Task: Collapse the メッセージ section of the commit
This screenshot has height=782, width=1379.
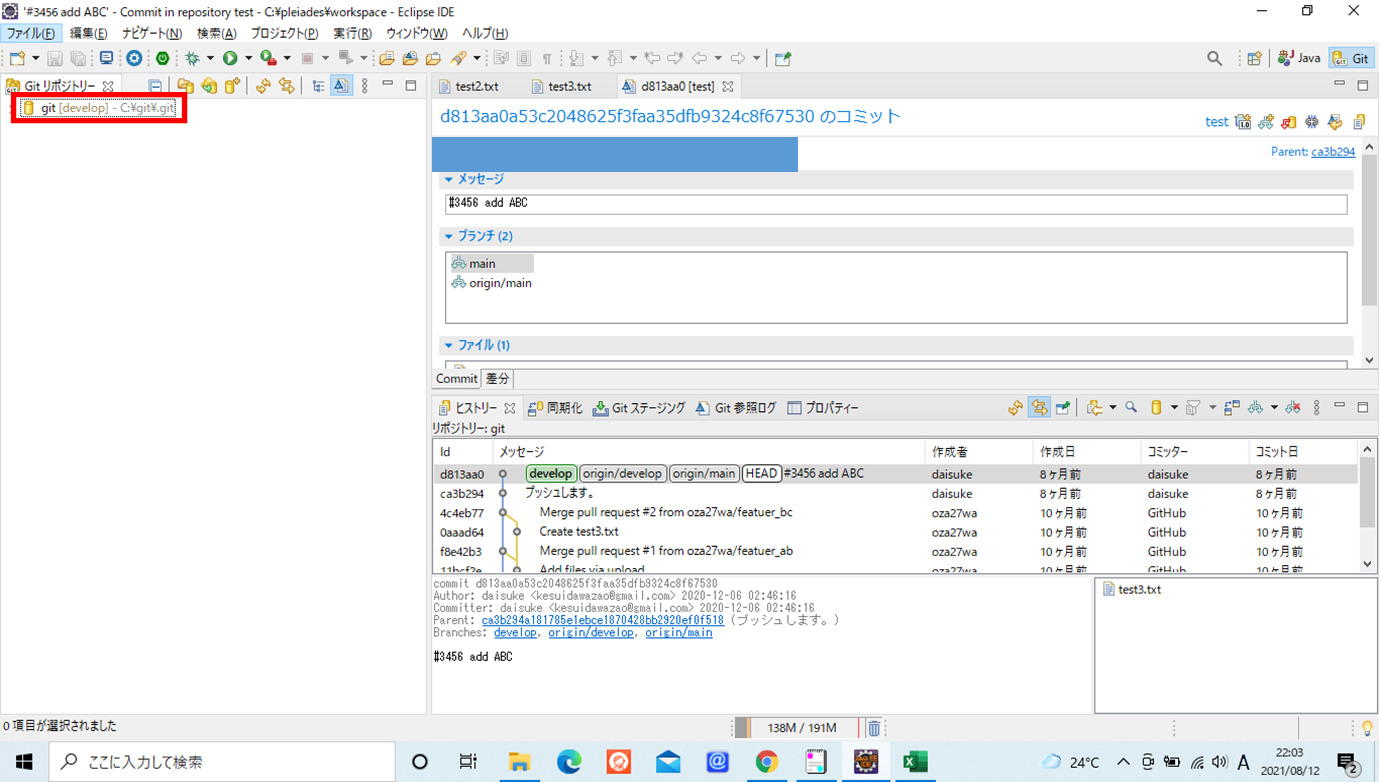Action: point(448,179)
